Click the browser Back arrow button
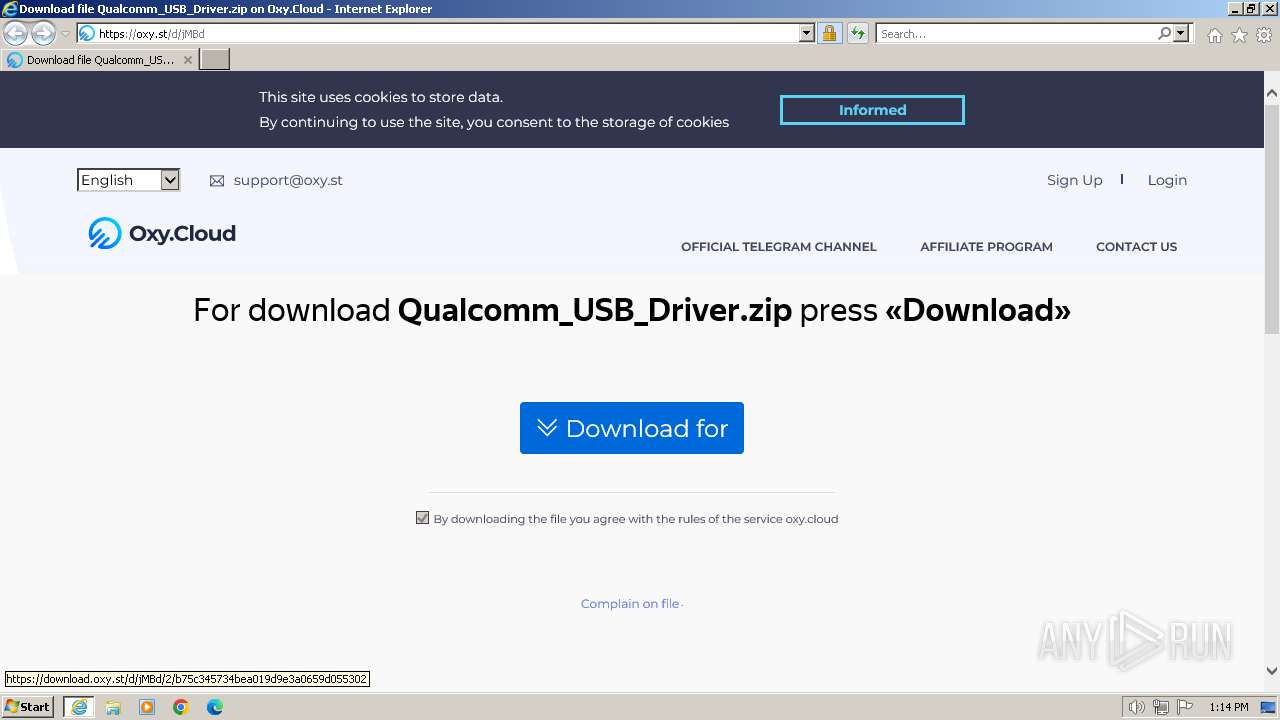The width and height of the screenshot is (1280, 720). 15,33
